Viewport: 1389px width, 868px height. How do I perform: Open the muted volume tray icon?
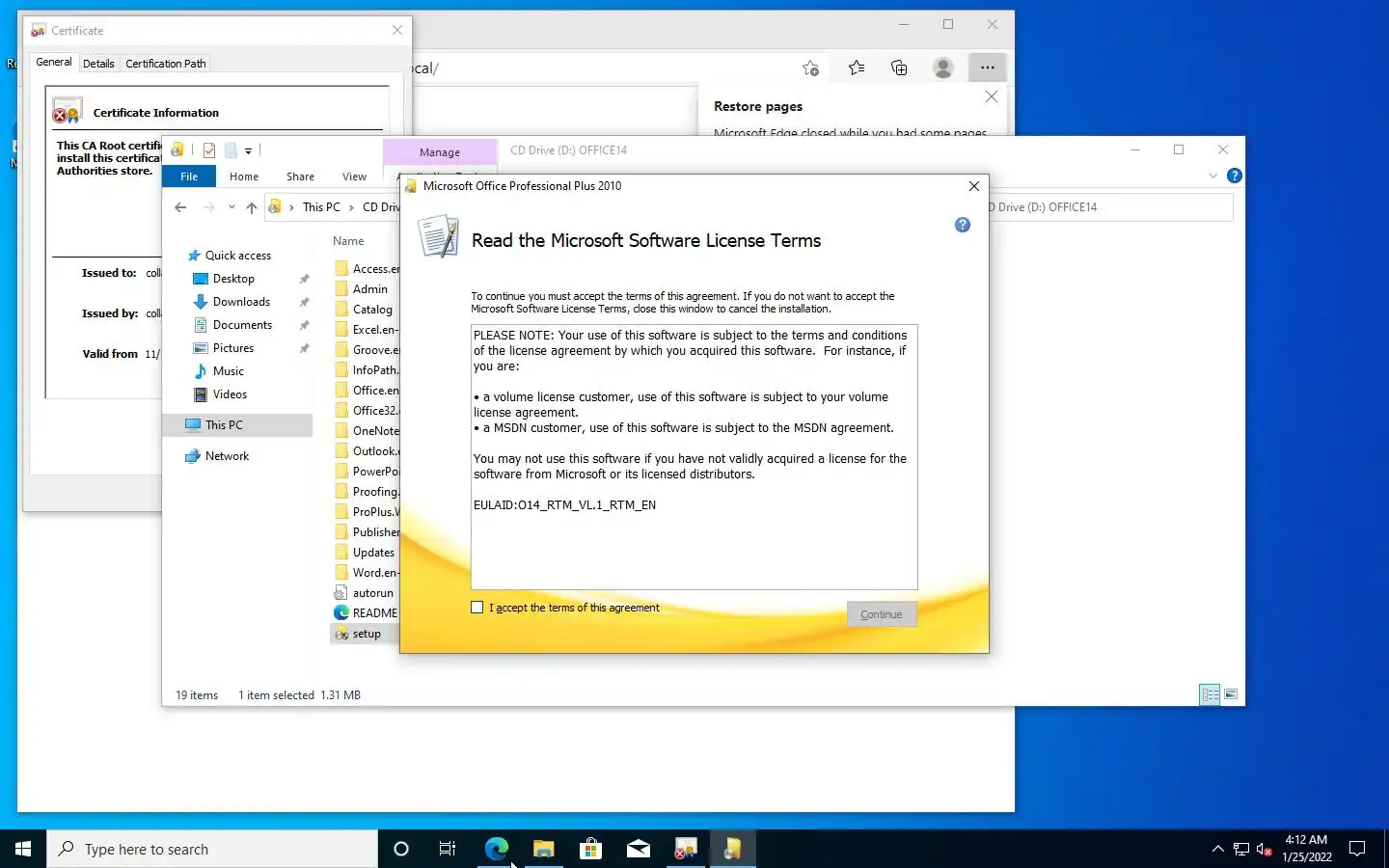pyautogui.click(x=1265, y=850)
